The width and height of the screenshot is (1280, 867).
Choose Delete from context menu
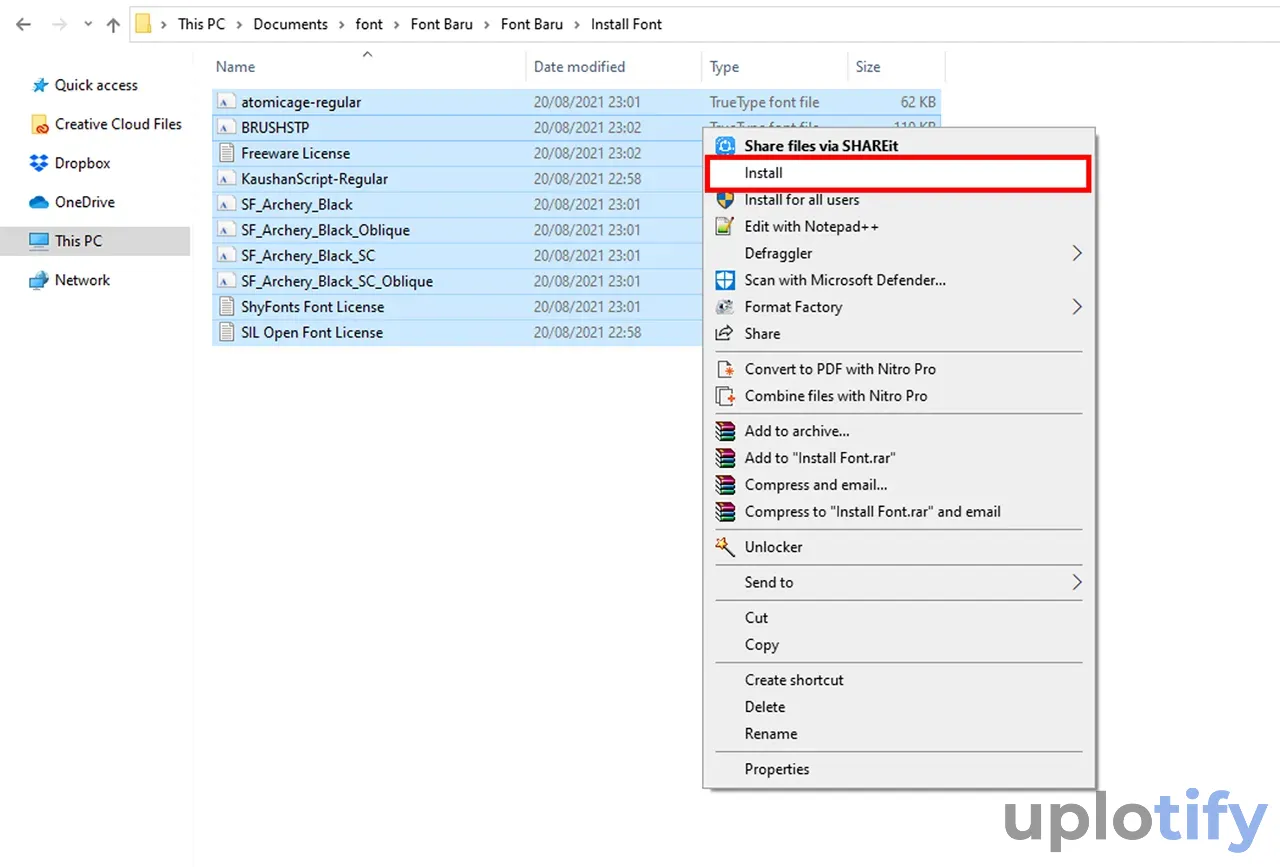point(765,707)
